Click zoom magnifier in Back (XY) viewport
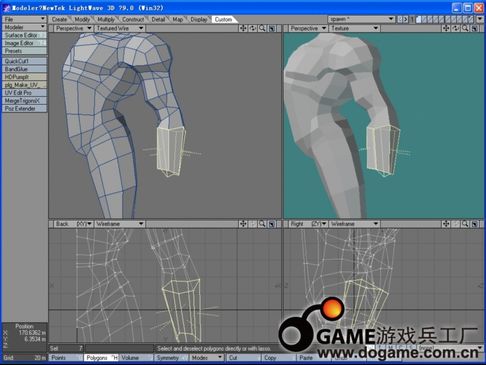The width and height of the screenshot is (486, 365). click(x=262, y=224)
